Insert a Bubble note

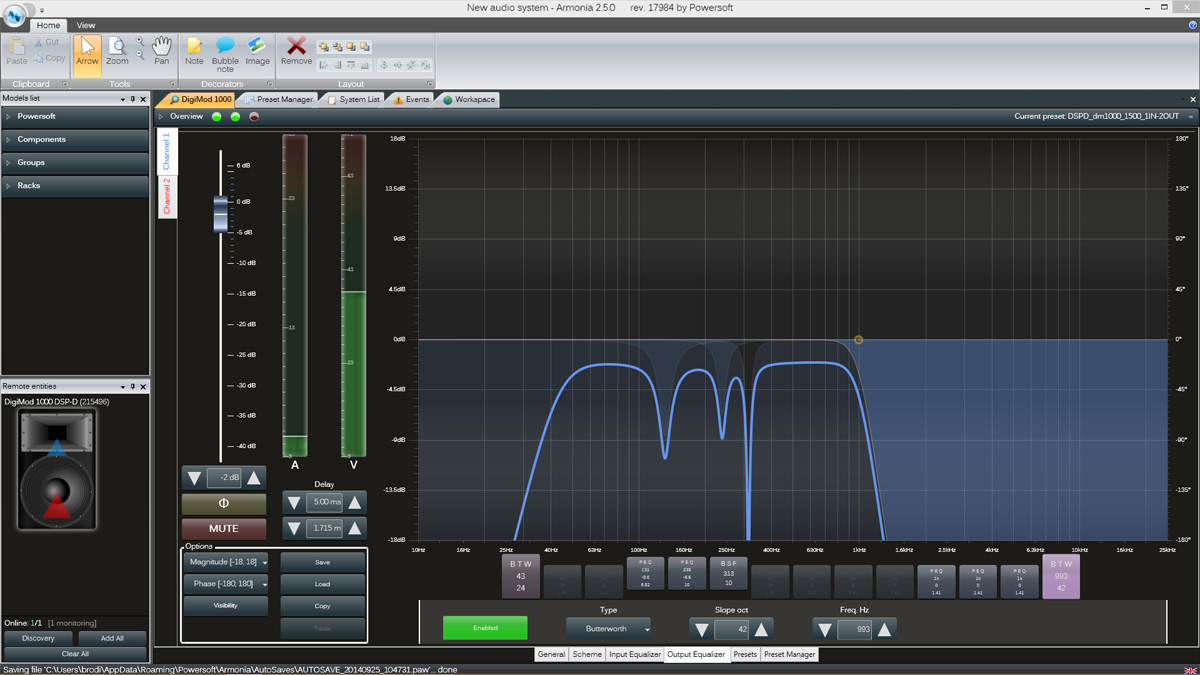(x=225, y=54)
